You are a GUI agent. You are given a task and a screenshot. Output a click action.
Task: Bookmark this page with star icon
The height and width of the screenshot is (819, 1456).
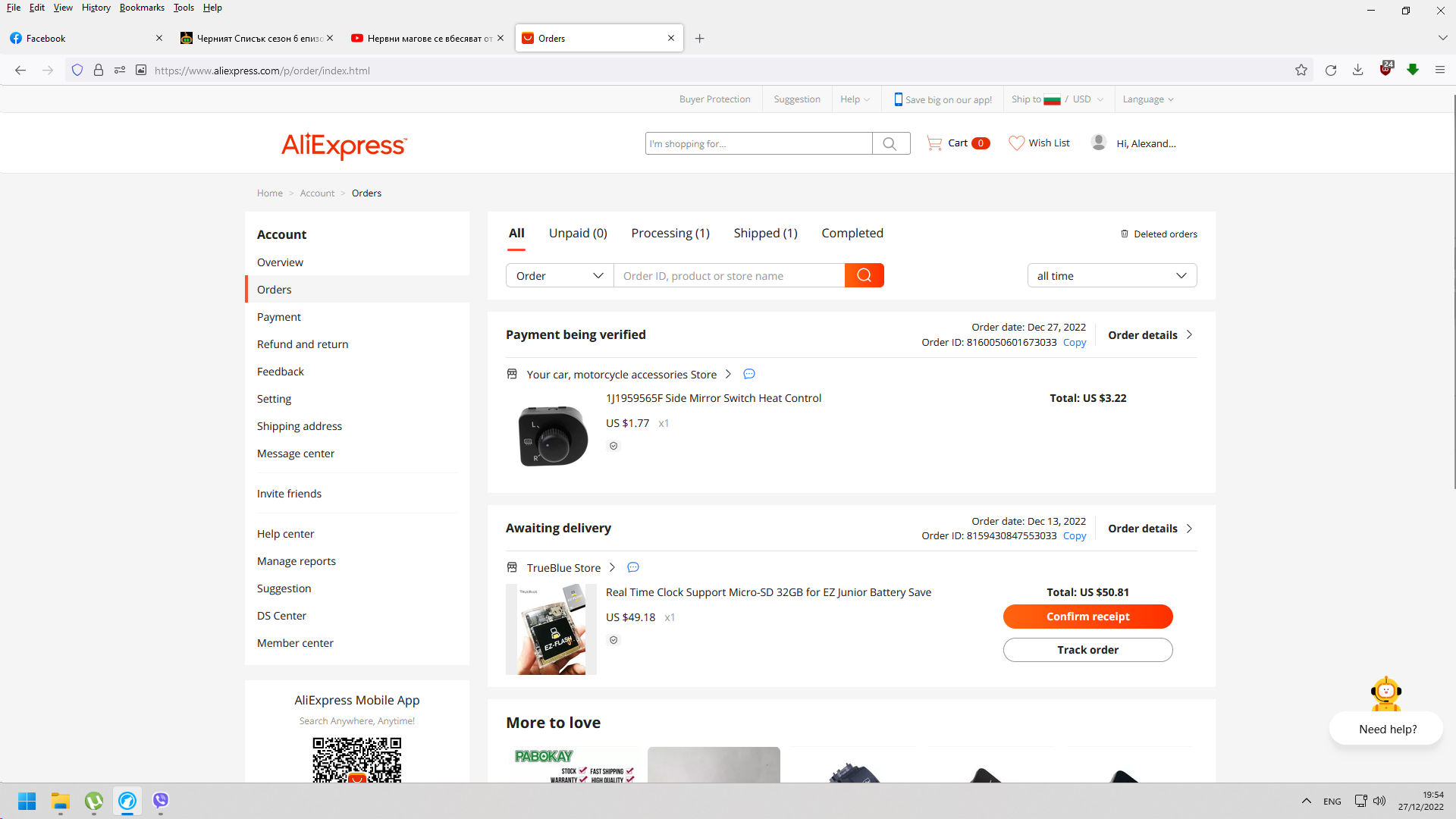coord(1301,71)
